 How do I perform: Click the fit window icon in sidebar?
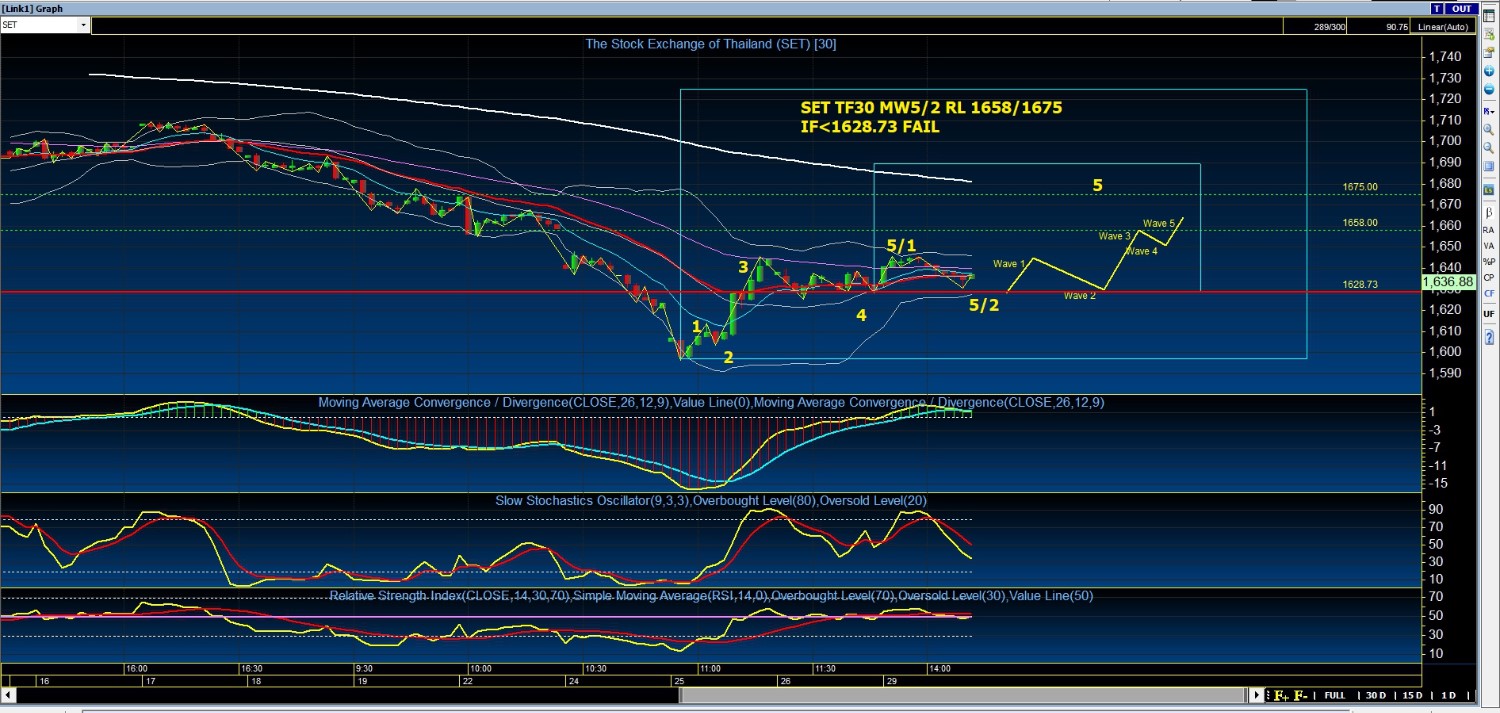tap(1489, 167)
